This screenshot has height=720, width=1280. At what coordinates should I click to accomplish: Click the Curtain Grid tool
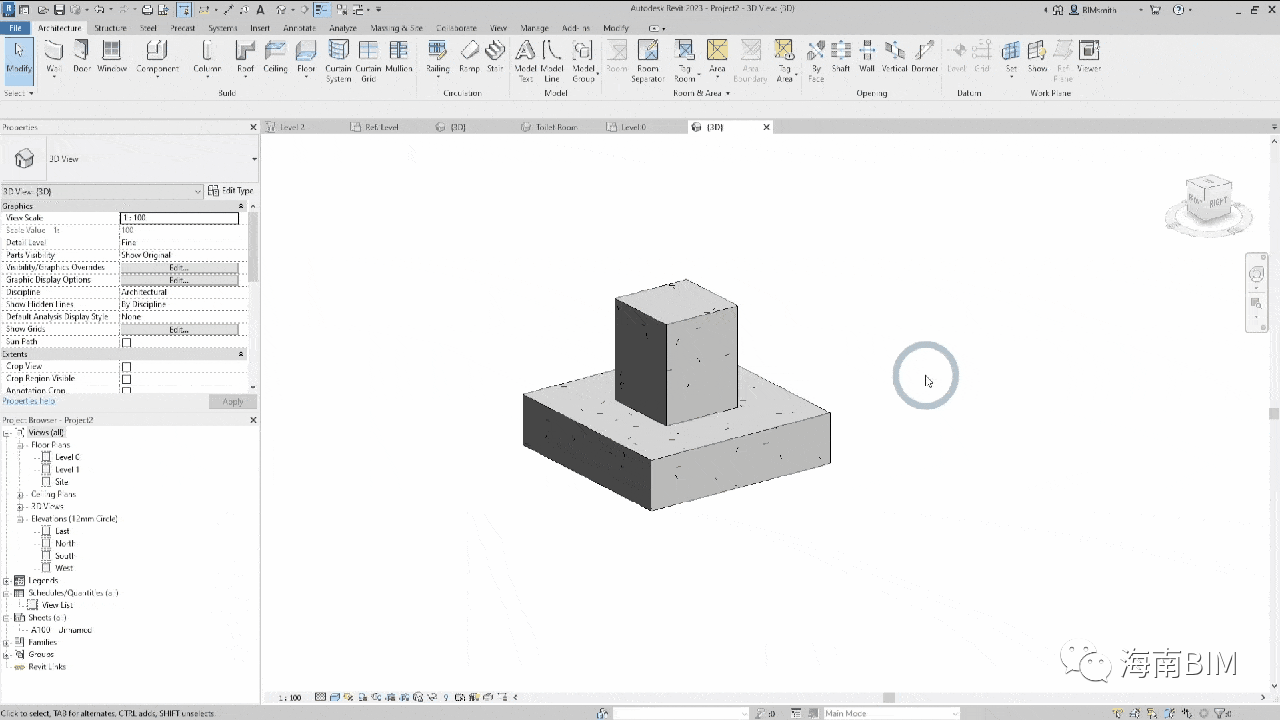pyautogui.click(x=368, y=61)
